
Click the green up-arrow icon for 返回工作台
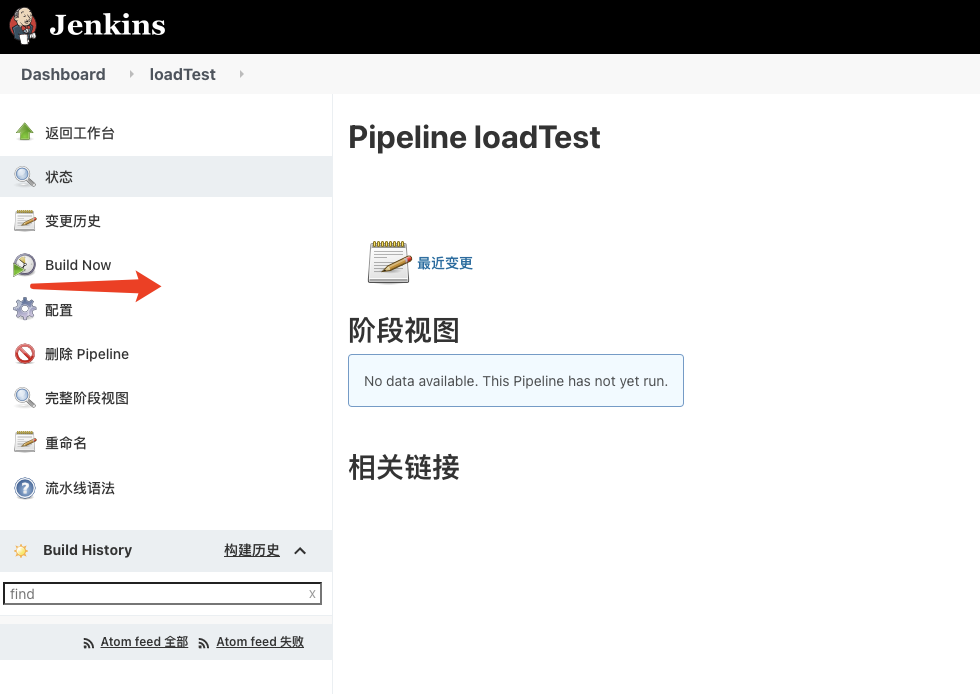(25, 132)
